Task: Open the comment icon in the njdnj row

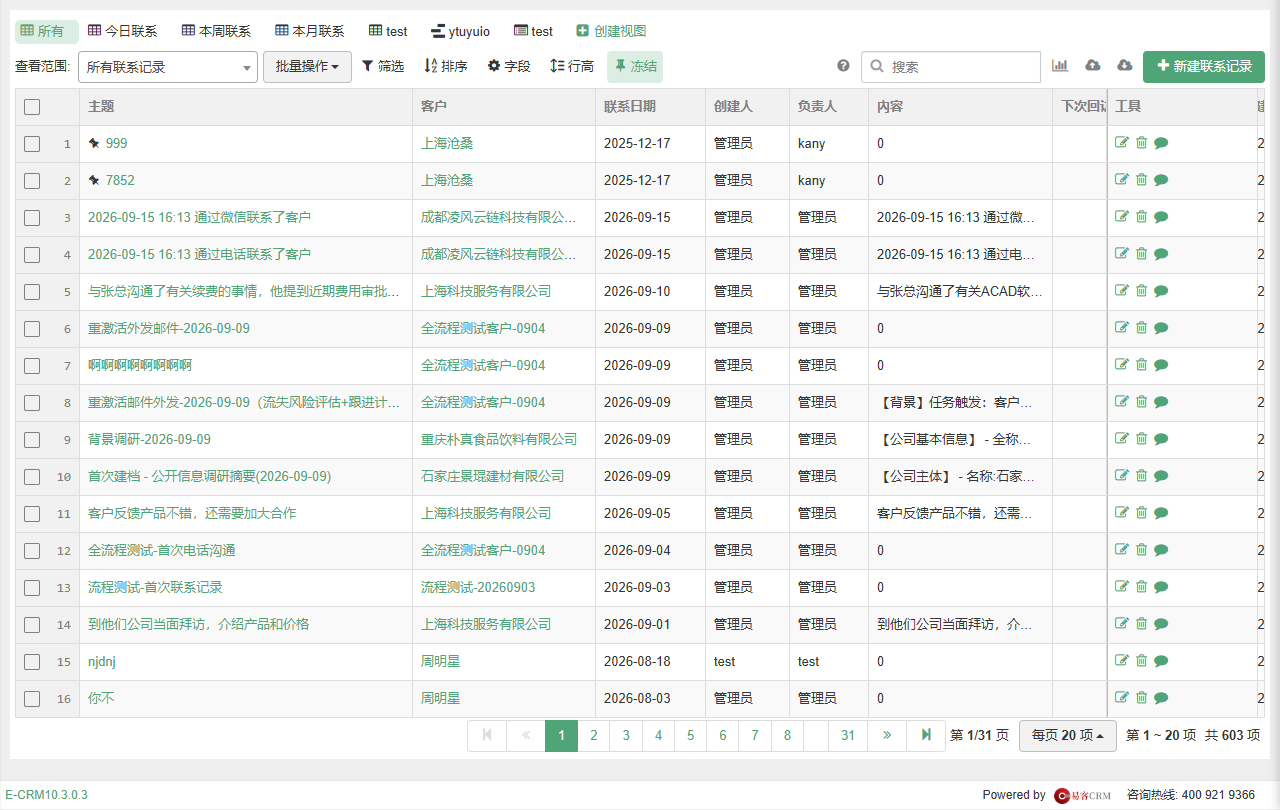Action: (1161, 661)
